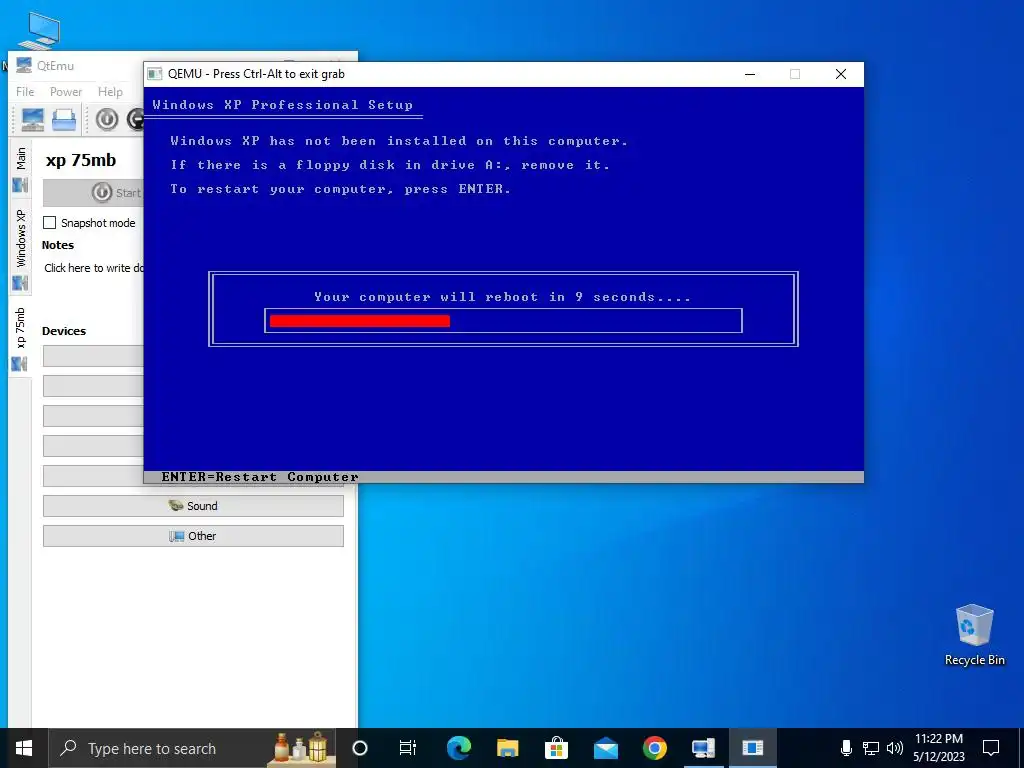1024x768 pixels.
Task: Click the QEMU window title bar icon
Action: click(155, 74)
